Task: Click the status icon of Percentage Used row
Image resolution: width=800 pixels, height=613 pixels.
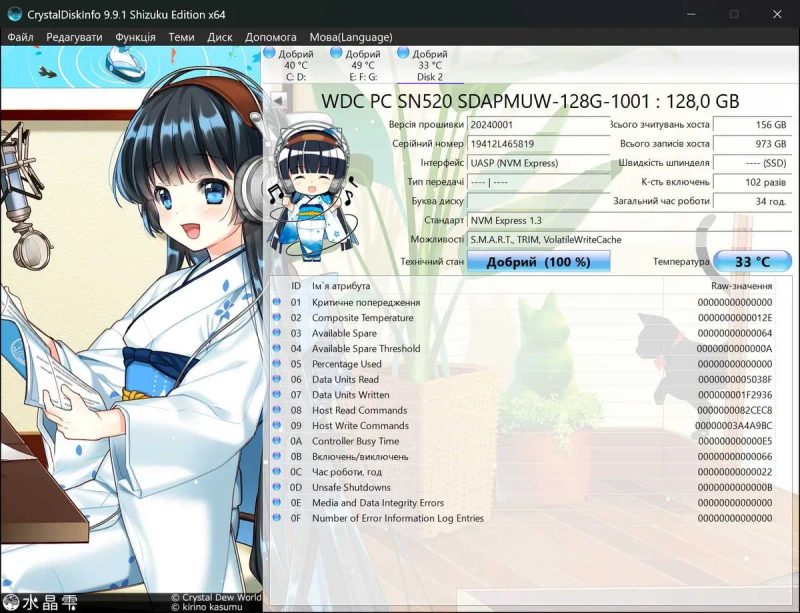Action: point(277,363)
